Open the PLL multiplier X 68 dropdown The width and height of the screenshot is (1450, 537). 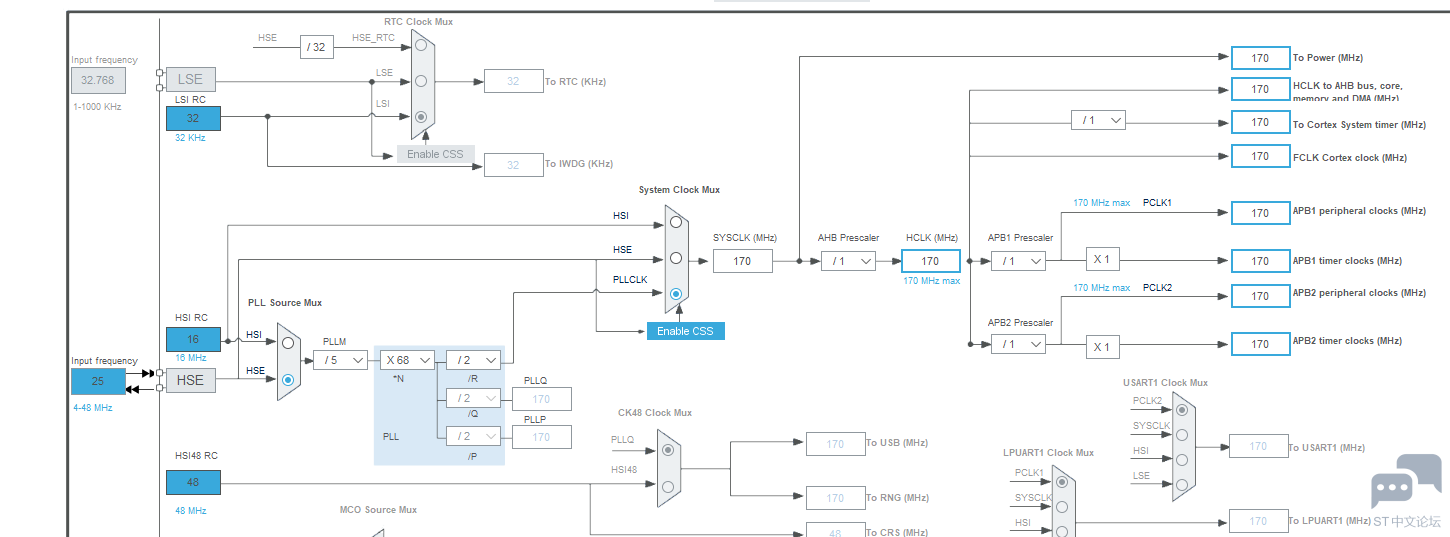(x=406, y=360)
